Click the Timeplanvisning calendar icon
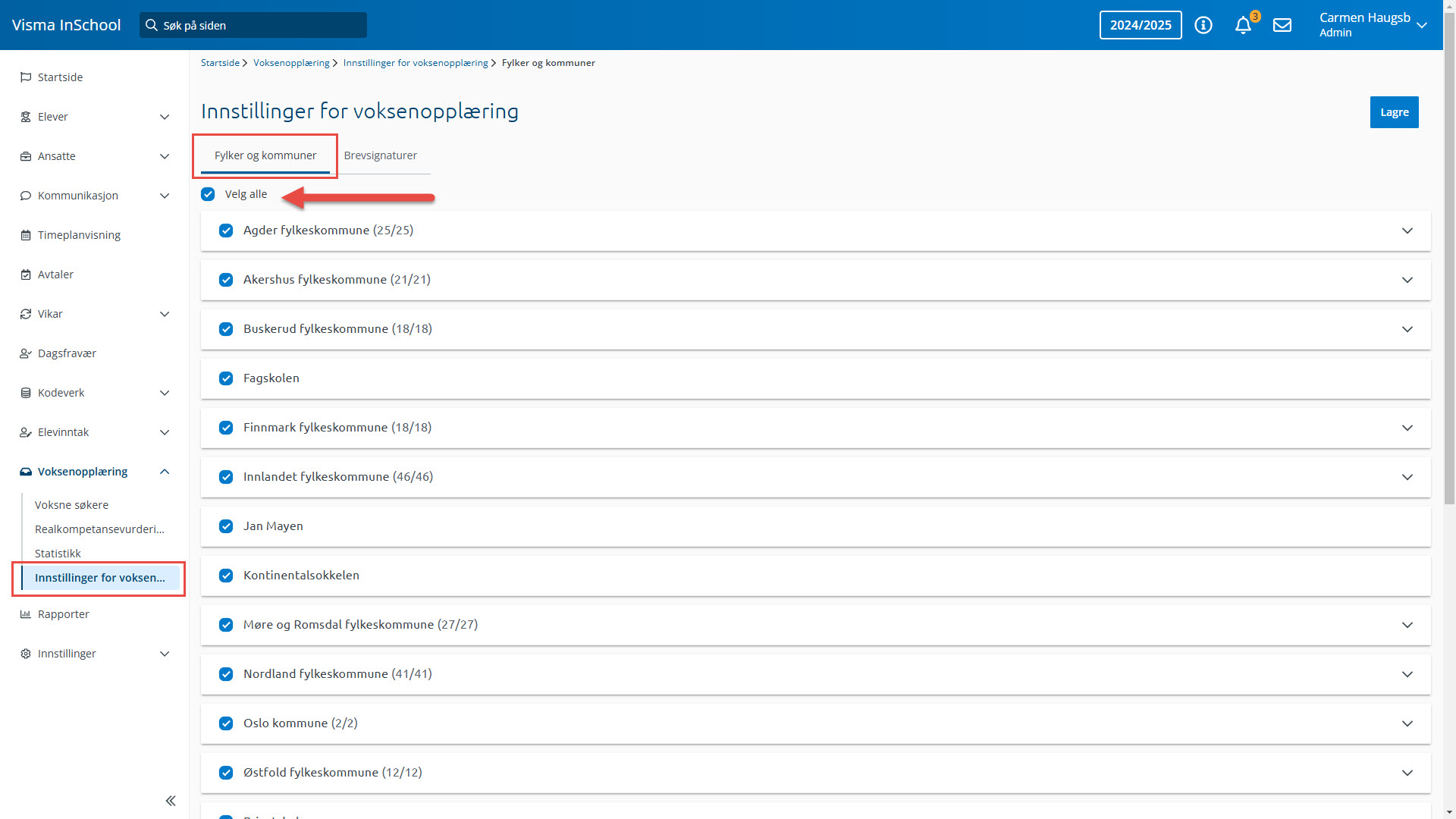 point(26,235)
